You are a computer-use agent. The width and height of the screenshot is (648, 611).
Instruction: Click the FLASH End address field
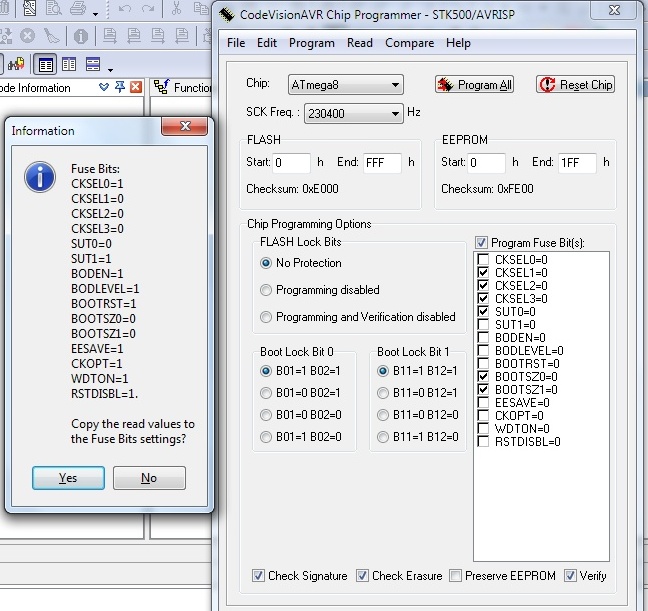[382, 163]
